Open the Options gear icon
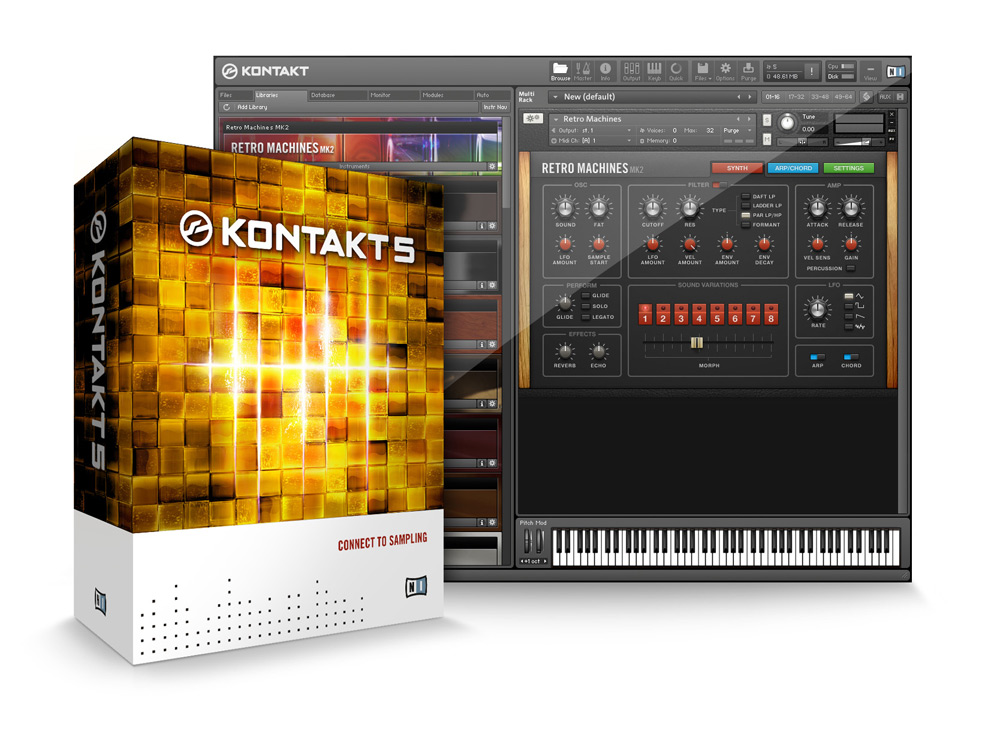Image resolution: width=1000 pixels, height=734 pixels. pyautogui.click(x=724, y=67)
